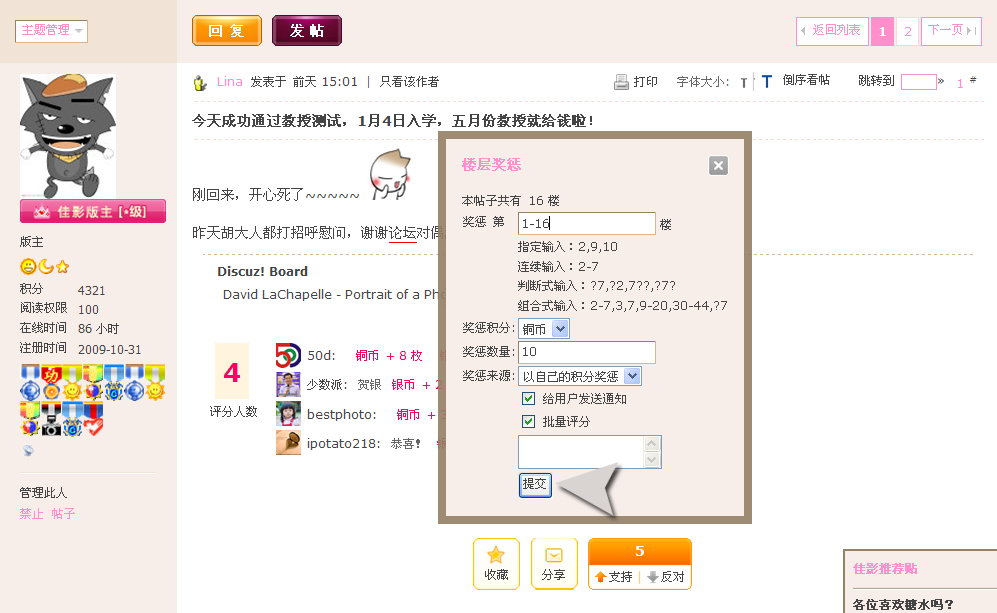
Task: Go to page 2 of thread
Action: click(x=907, y=32)
